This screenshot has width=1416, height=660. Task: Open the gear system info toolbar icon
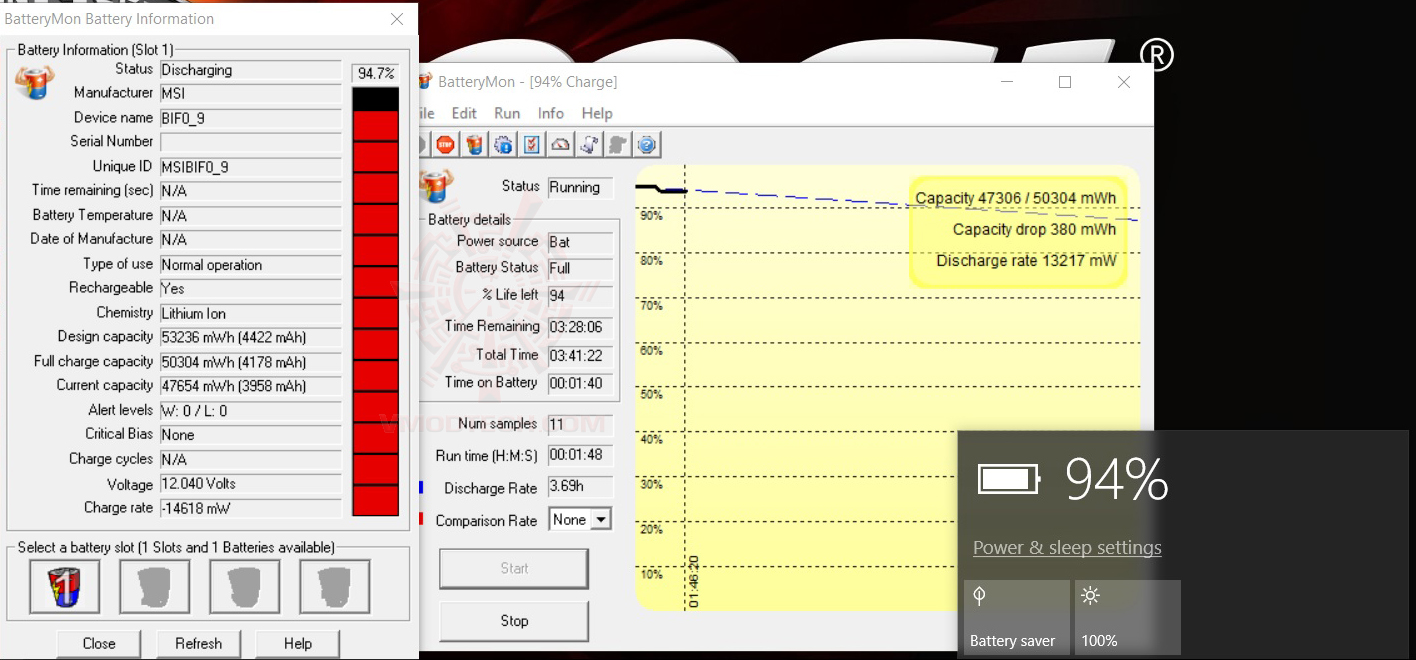point(503,145)
